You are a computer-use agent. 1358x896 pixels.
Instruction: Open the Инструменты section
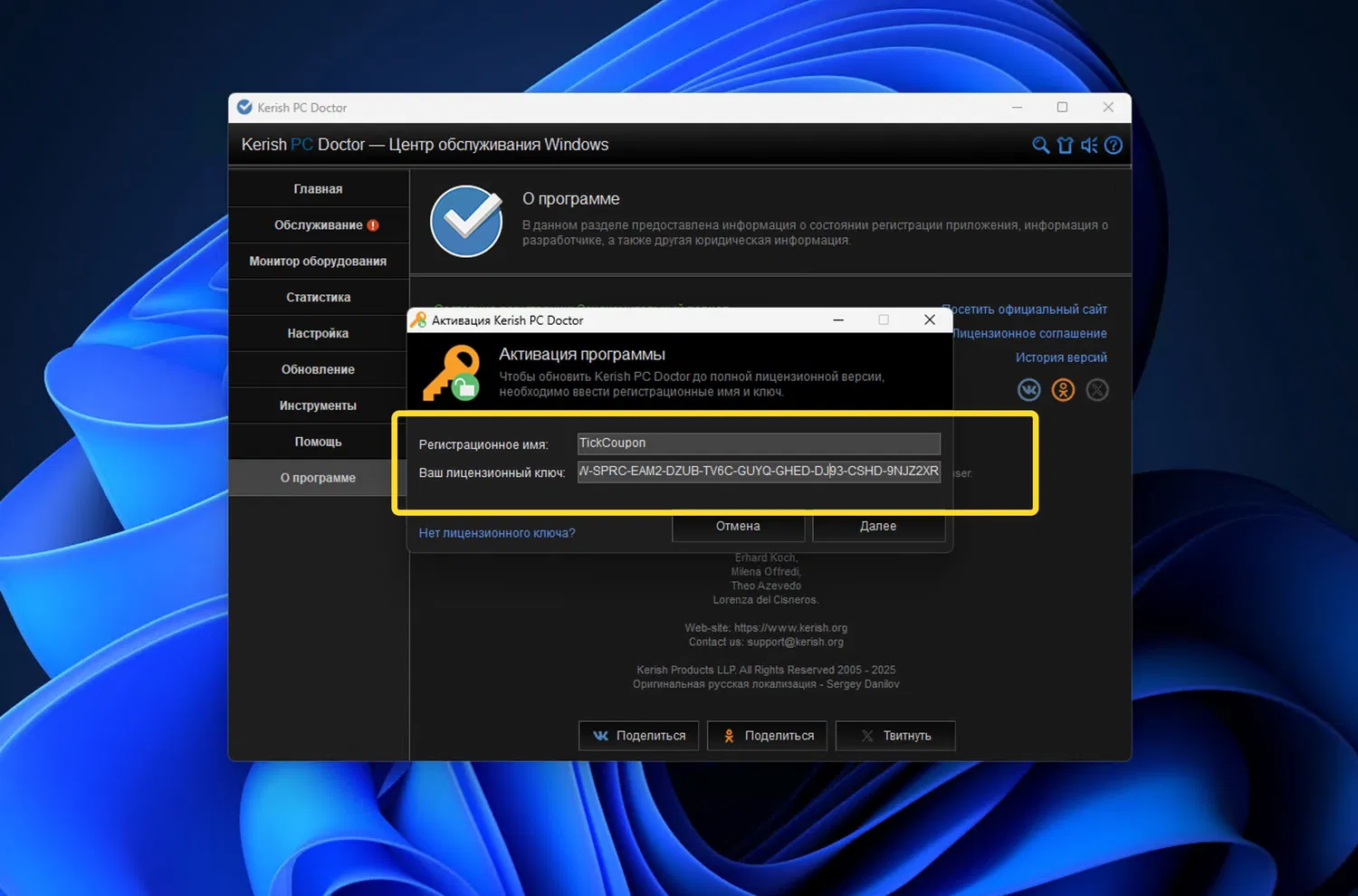(319, 406)
